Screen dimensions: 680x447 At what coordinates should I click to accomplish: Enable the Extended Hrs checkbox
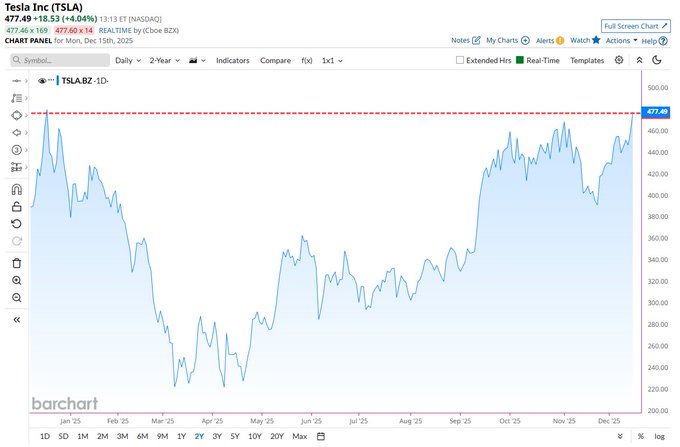(x=460, y=60)
